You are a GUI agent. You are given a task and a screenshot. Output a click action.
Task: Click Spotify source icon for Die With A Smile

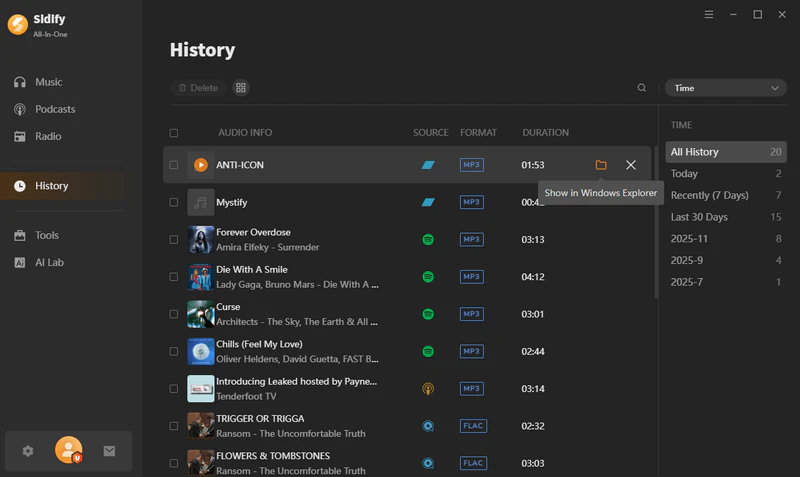[428, 277]
